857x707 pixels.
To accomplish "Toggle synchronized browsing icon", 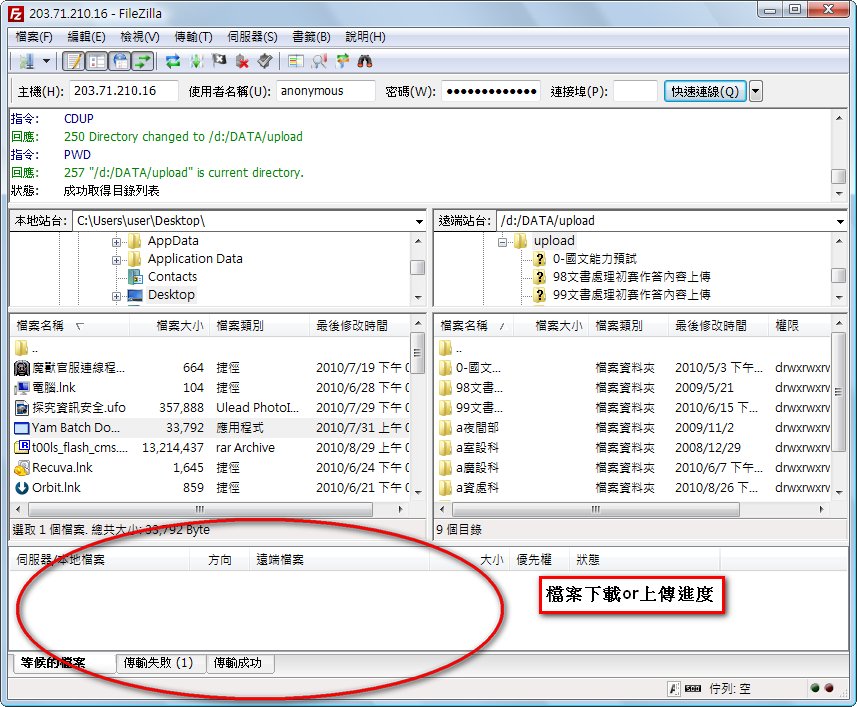I will (x=342, y=61).
